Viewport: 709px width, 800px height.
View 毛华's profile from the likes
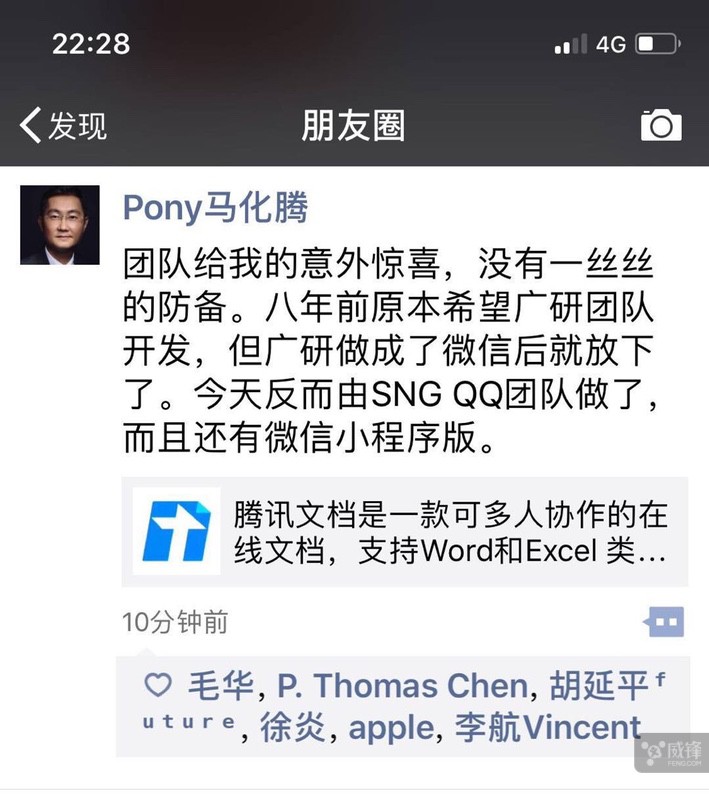[x=221, y=685]
